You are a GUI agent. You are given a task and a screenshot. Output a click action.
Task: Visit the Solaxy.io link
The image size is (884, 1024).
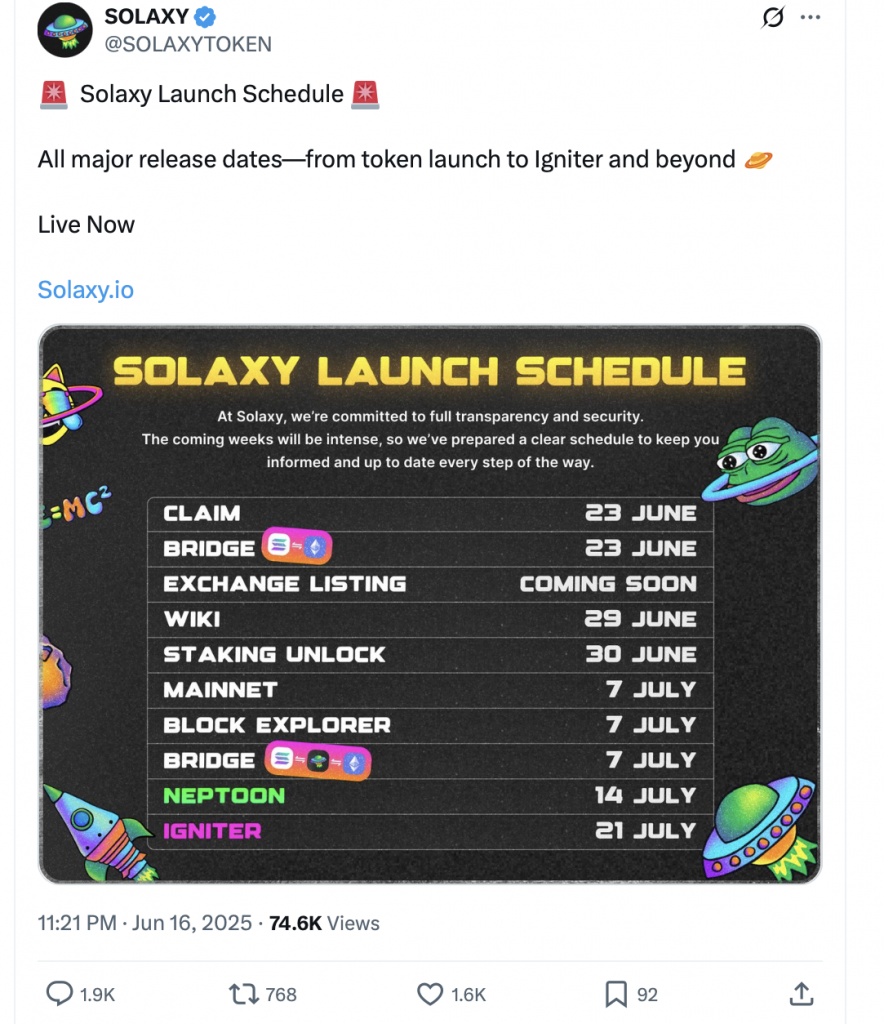pos(85,289)
